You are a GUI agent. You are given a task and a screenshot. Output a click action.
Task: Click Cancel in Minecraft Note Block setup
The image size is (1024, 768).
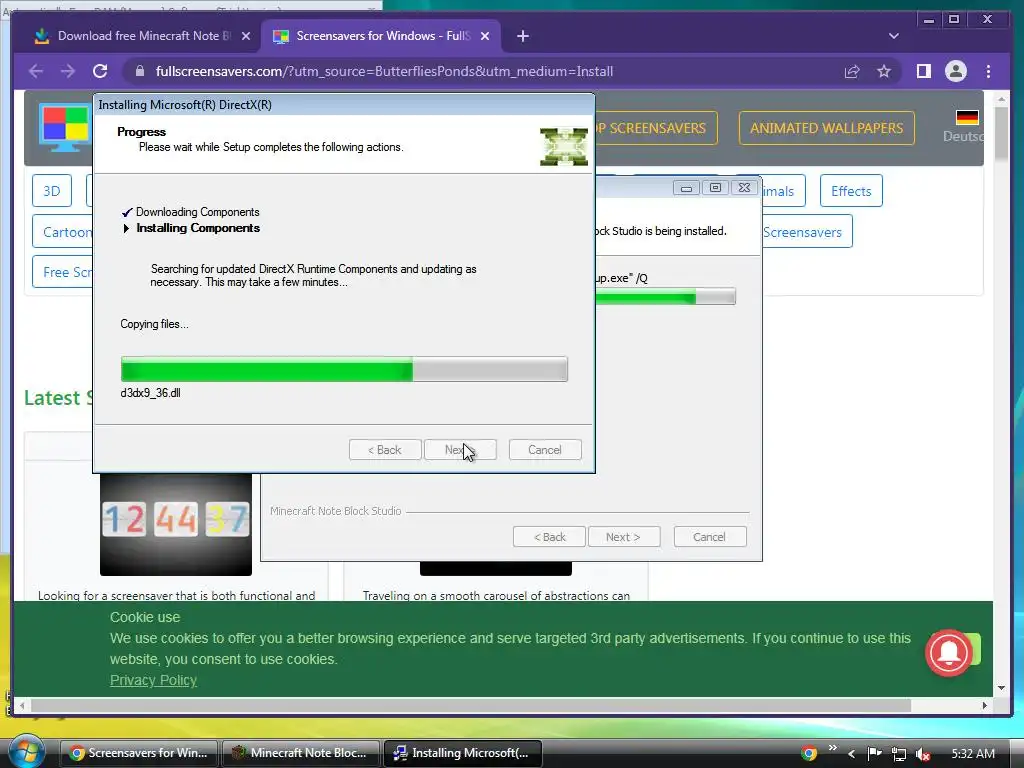click(x=709, y=537)
